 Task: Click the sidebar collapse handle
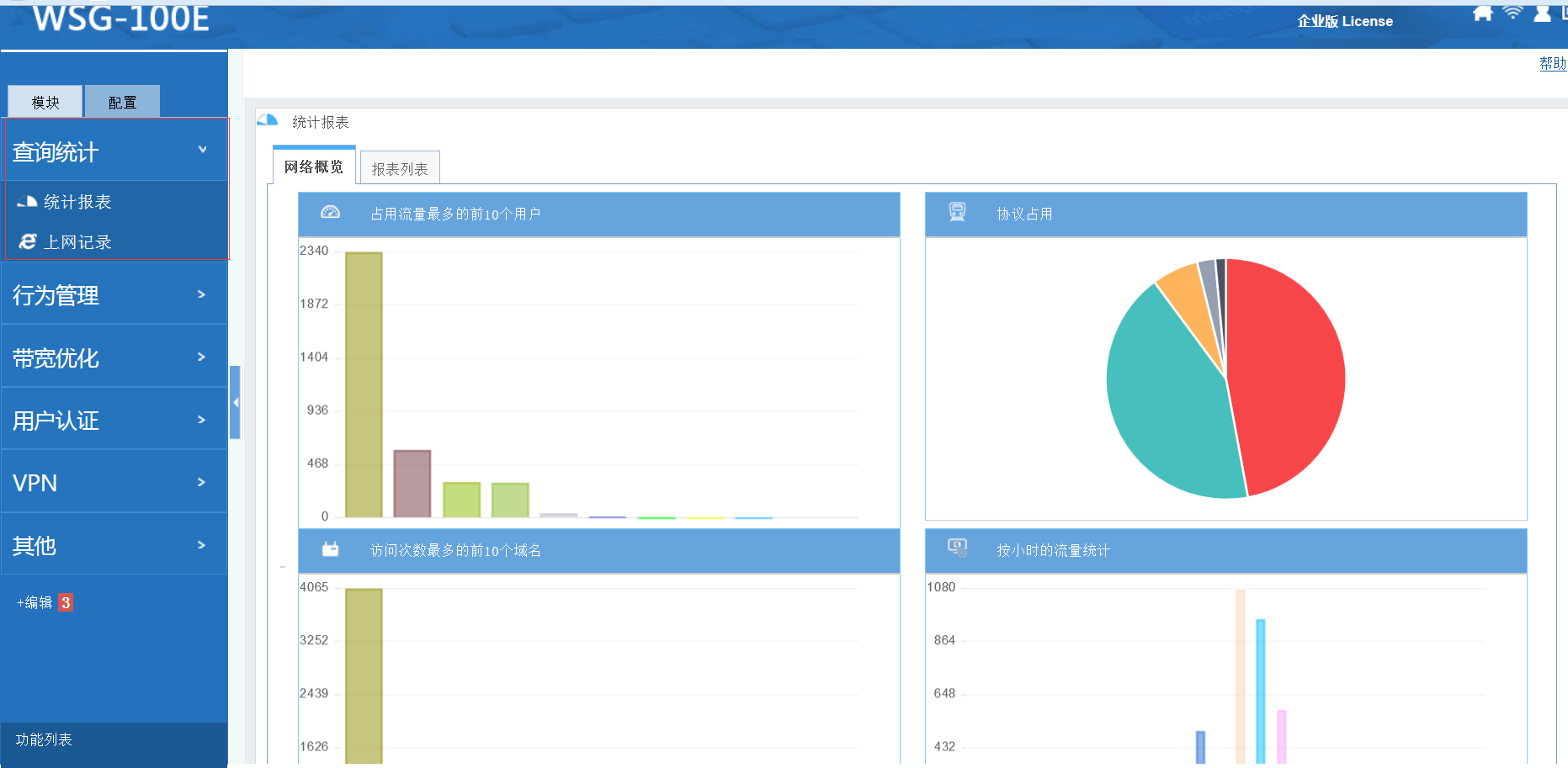pyautogui.click(x=236, y=402)
